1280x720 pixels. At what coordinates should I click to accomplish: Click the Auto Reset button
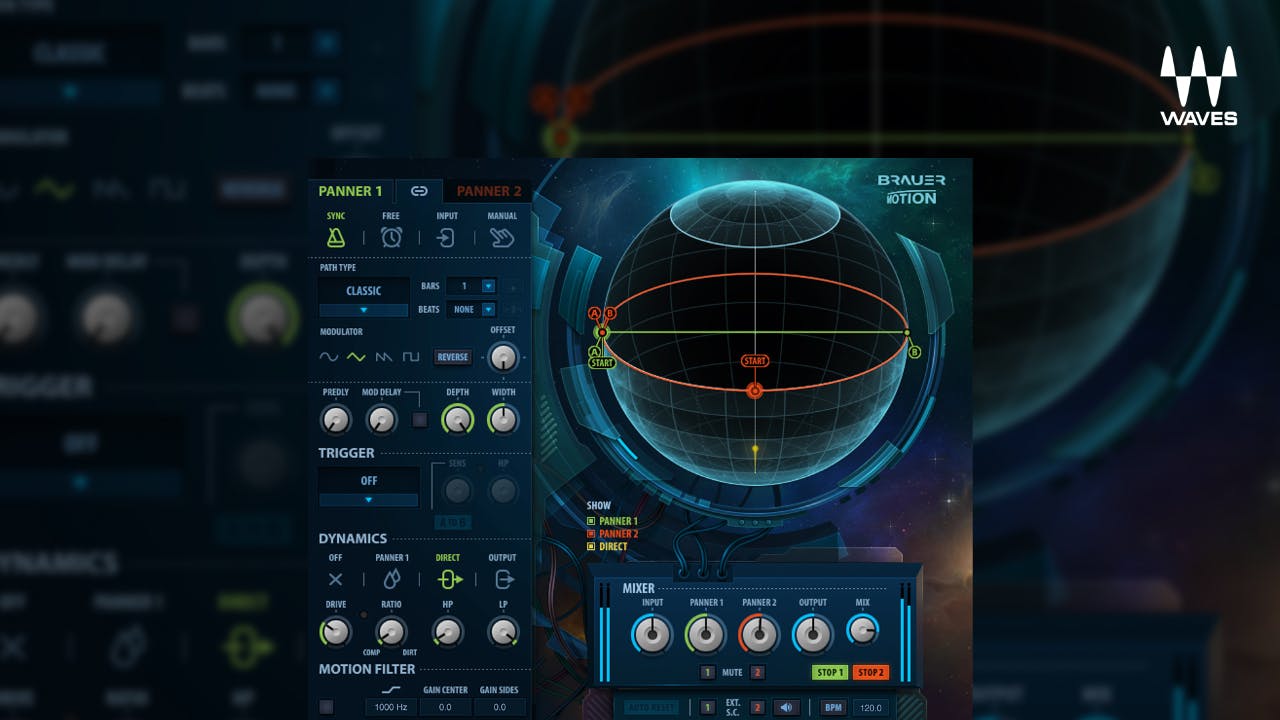pyautogui.click(x=651, y=708)
